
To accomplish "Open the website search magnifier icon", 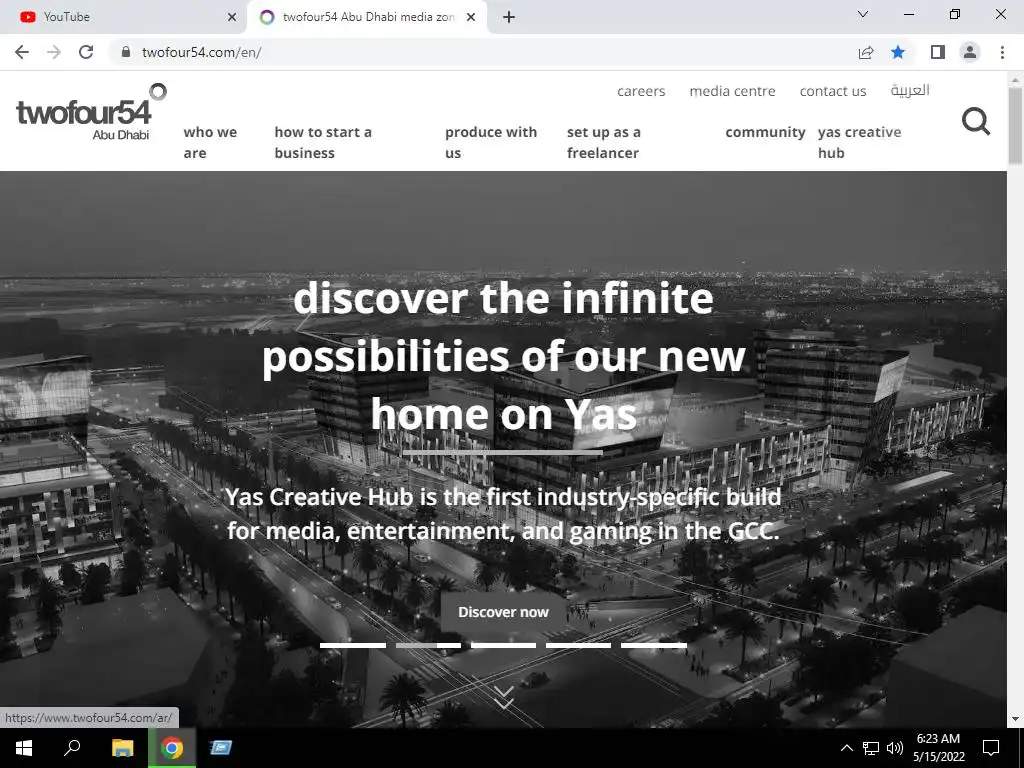I will 976,121.
